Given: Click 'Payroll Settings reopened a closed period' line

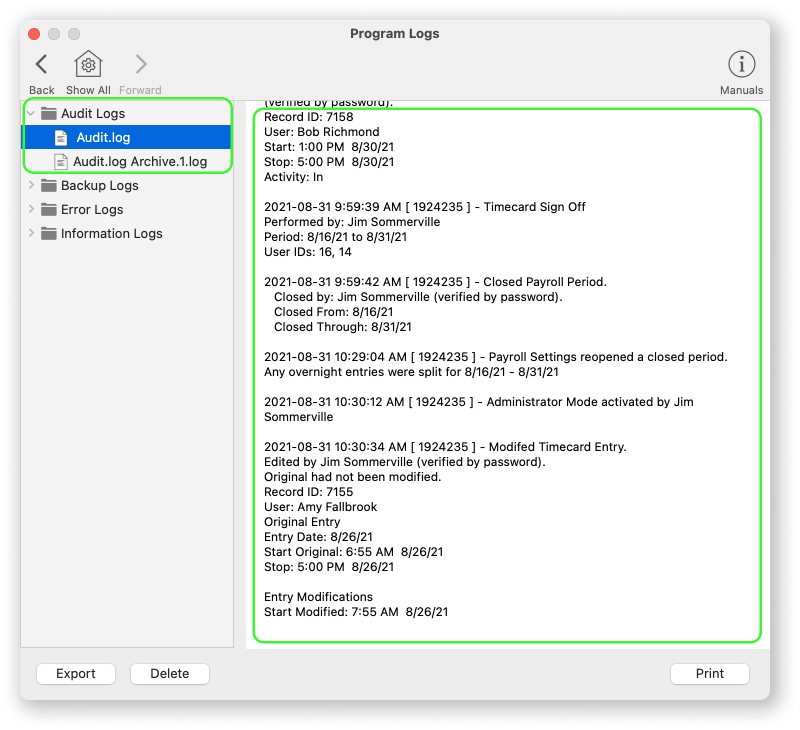Looking at the screenshot, I should tap(496, 357).
